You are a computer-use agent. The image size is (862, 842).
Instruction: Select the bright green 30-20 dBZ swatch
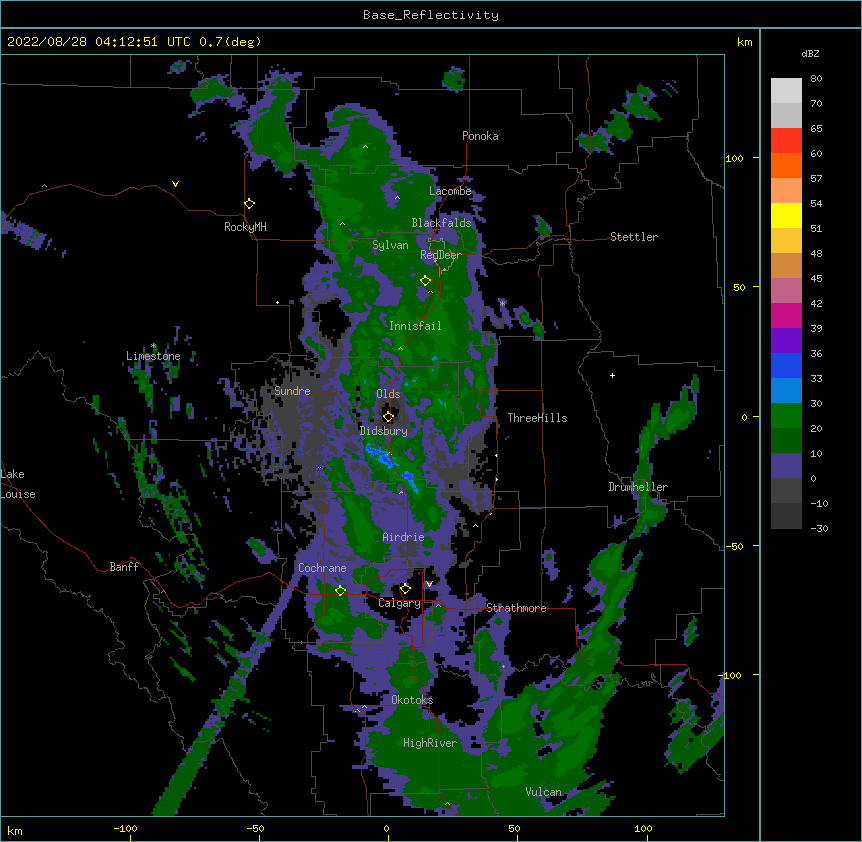click(x=786, y=416)
